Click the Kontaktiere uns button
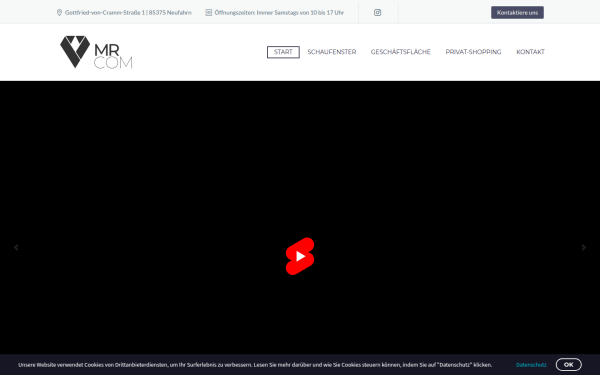This screenshot has width=600, height=375. click(x=517, y=13)
